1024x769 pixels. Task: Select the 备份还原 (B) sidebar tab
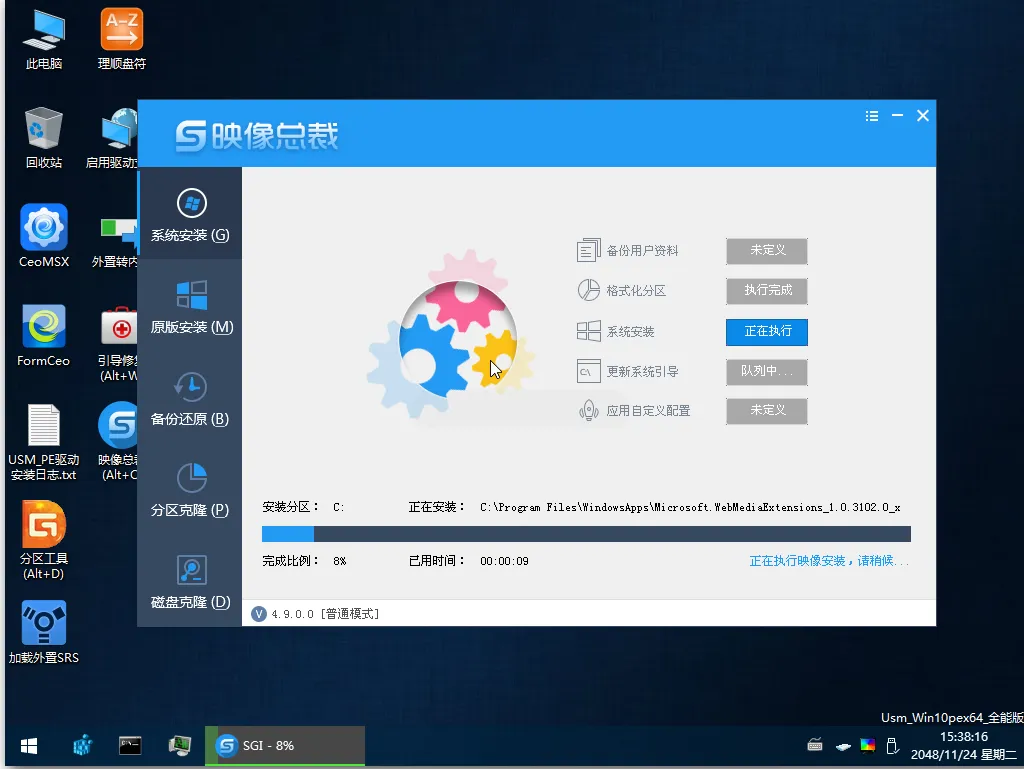pyautogui.click(x=190, y=398)
